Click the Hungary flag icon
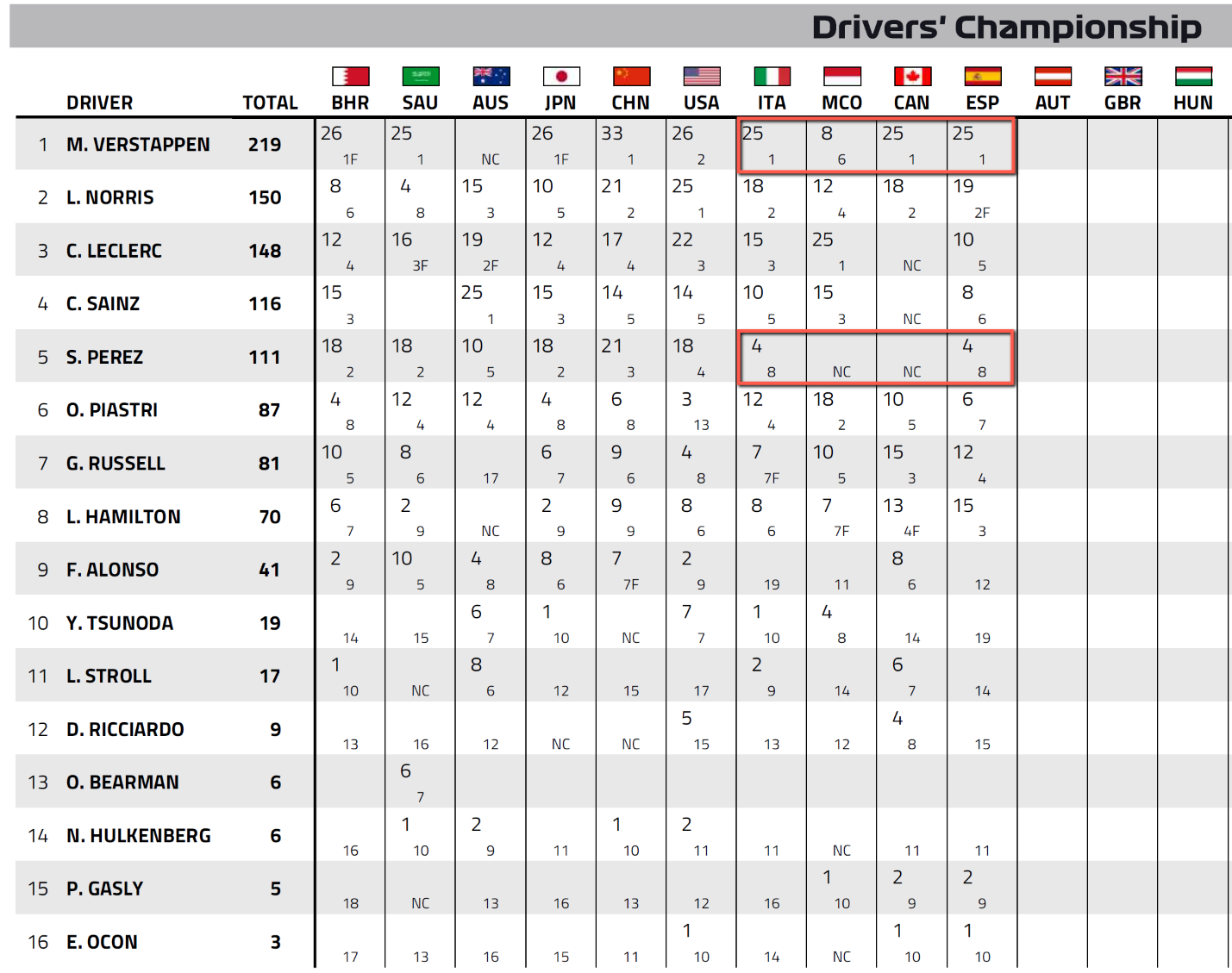The height and width of the screenshot is (973, 1232). (x=1193, y=77)
